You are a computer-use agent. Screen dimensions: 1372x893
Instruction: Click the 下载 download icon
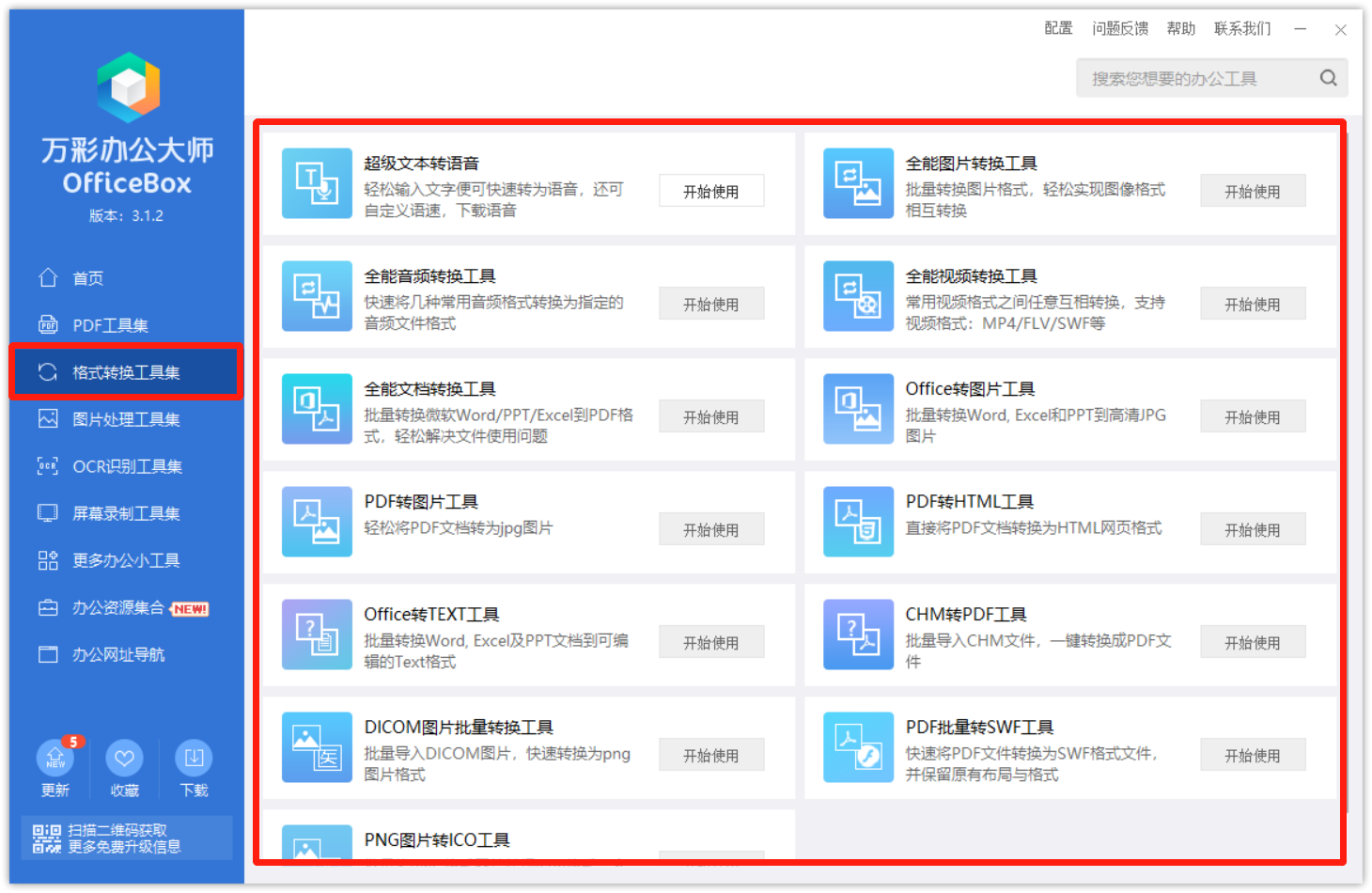point(194,758)
